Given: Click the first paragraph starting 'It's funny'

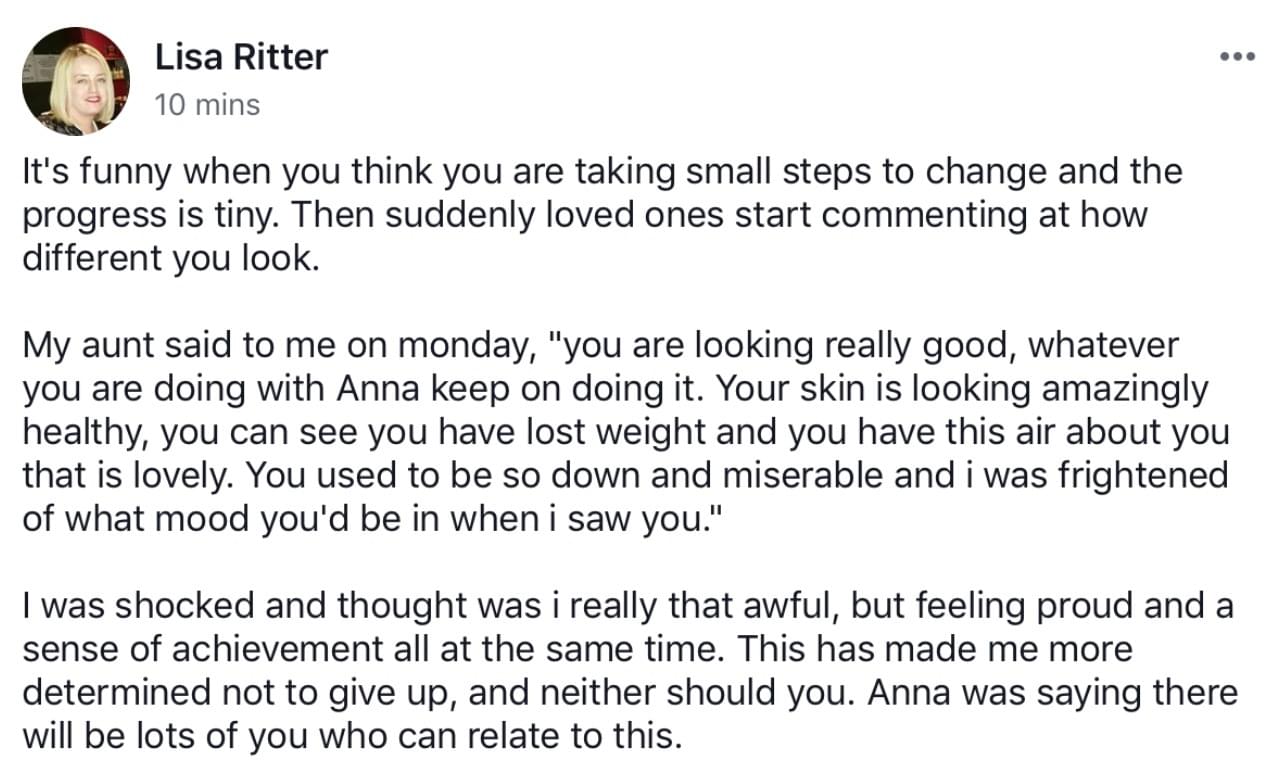Looking at the screenshot, I should point(602,214).
